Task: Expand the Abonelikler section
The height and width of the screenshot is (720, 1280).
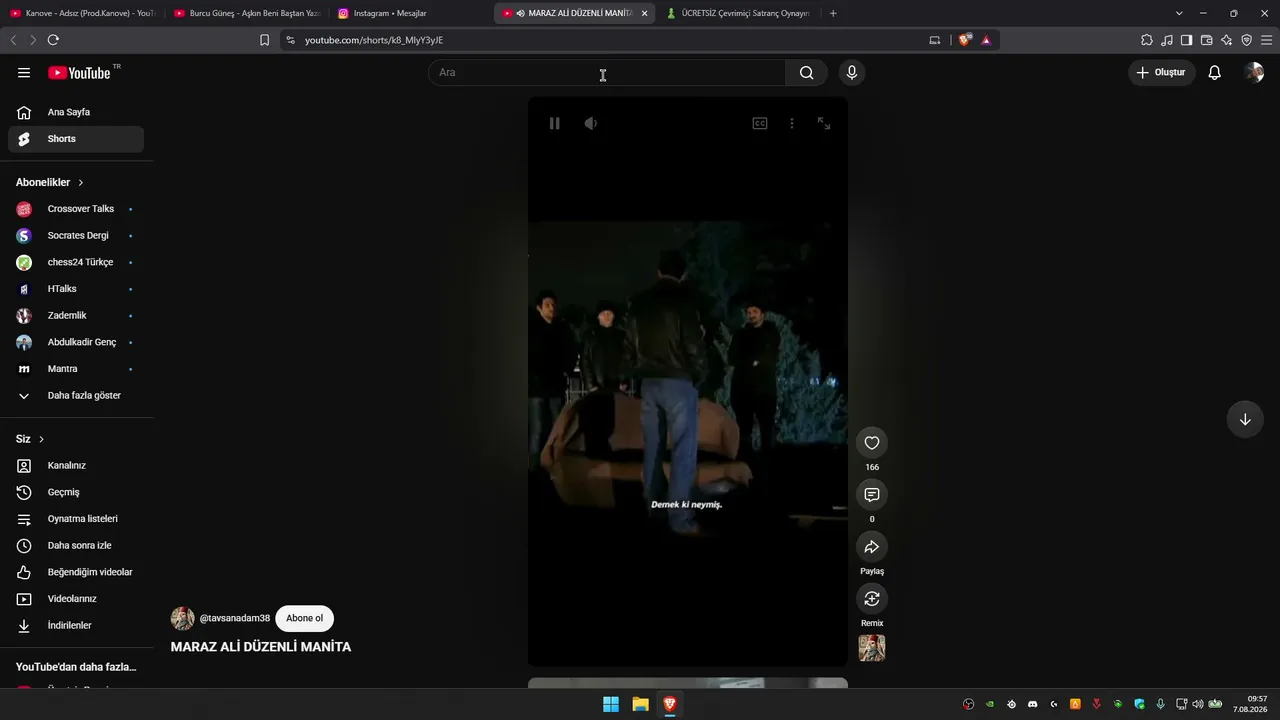Action: (x=50, y=182)
